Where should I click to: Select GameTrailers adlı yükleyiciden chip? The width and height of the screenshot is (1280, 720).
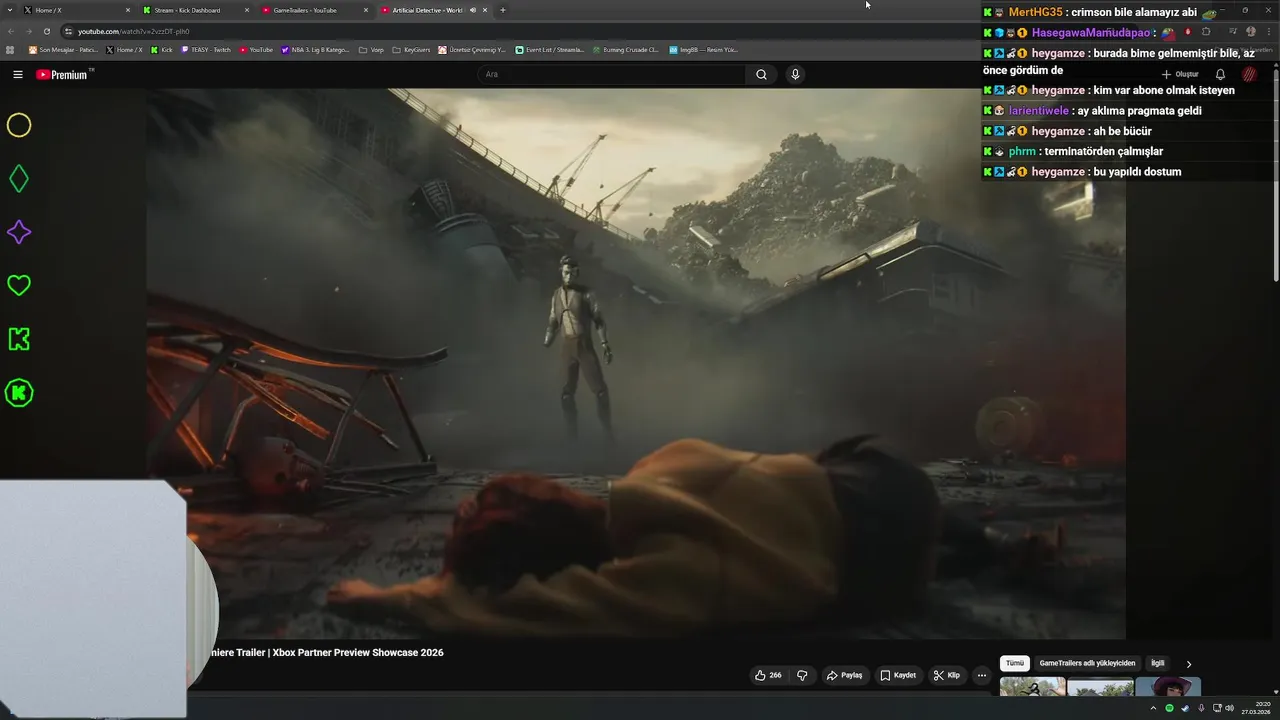tap(1087, 663)
